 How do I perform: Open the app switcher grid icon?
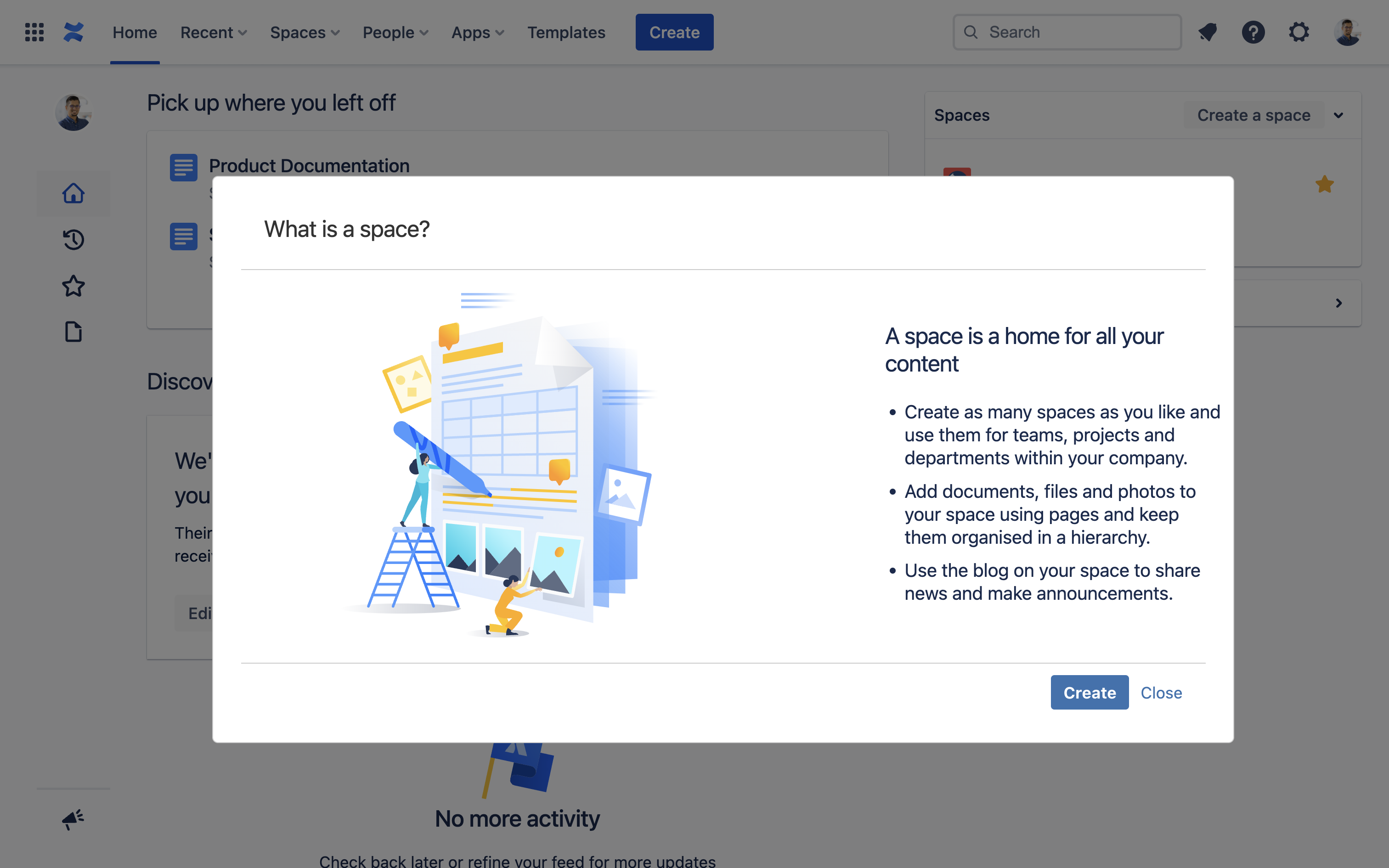click(34, 32)
